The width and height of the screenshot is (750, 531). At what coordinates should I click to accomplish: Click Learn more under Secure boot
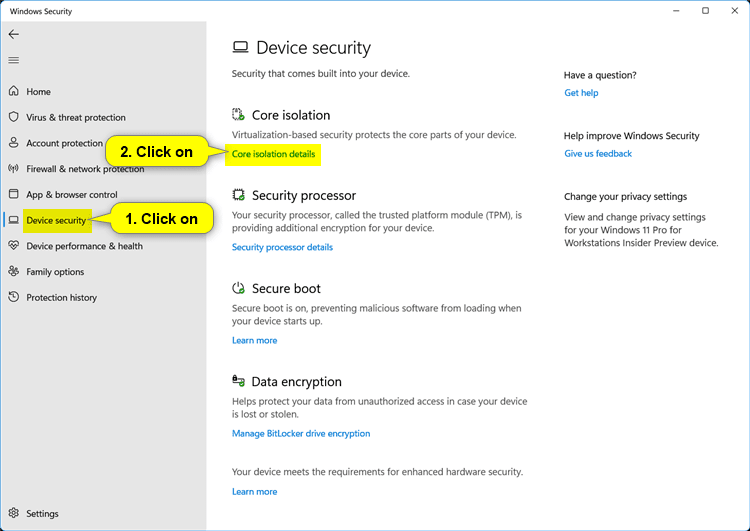click(254, 341)
